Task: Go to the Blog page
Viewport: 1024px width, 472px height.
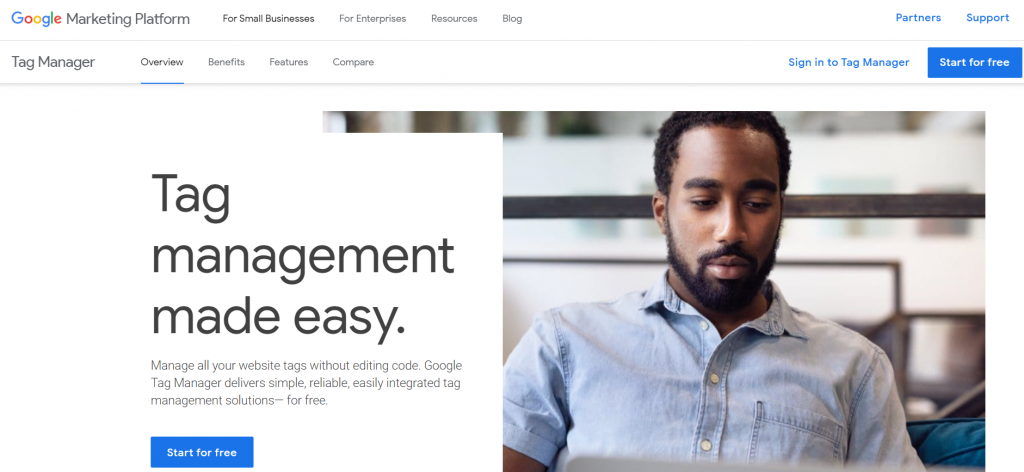Action: [512, 19]
